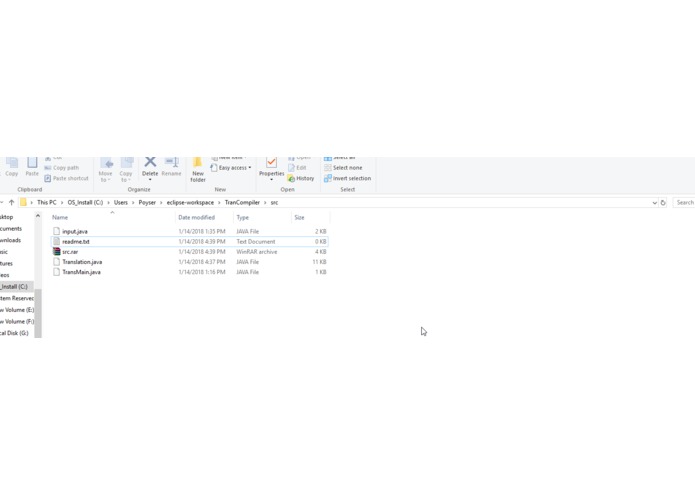Choose Paste shortcut in Clipboard group
This screenshot has height=494, width=695.
pos(66,179)
